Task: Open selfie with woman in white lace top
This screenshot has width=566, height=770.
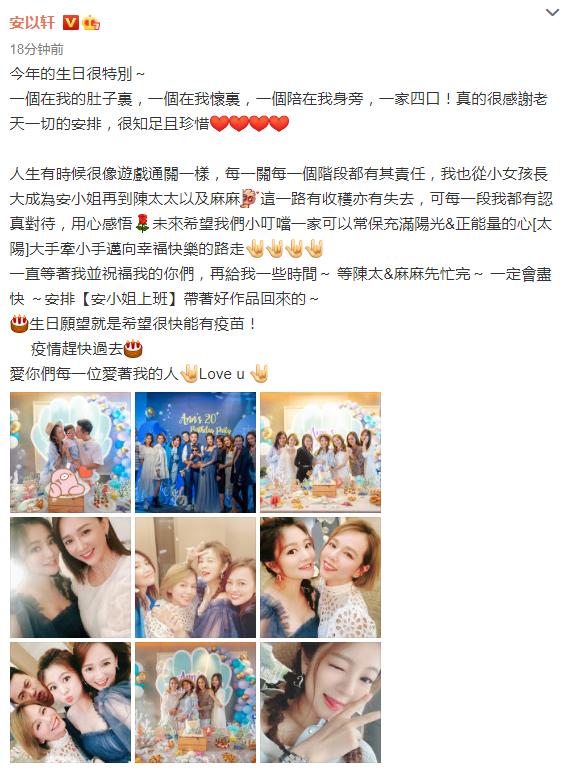Action: click(321, 578)
